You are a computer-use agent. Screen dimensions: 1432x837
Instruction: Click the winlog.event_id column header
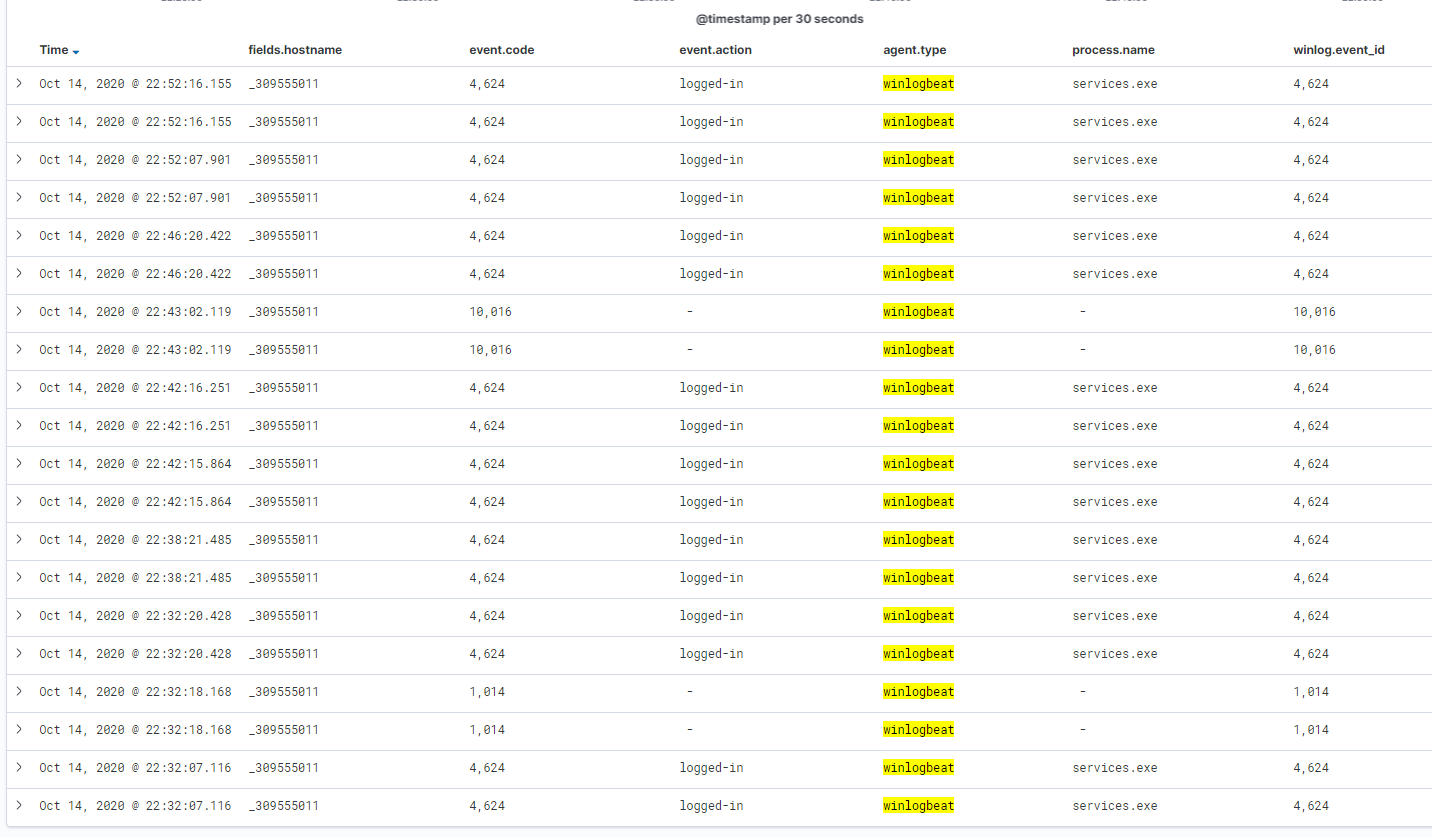click(x=1338, y=49)
